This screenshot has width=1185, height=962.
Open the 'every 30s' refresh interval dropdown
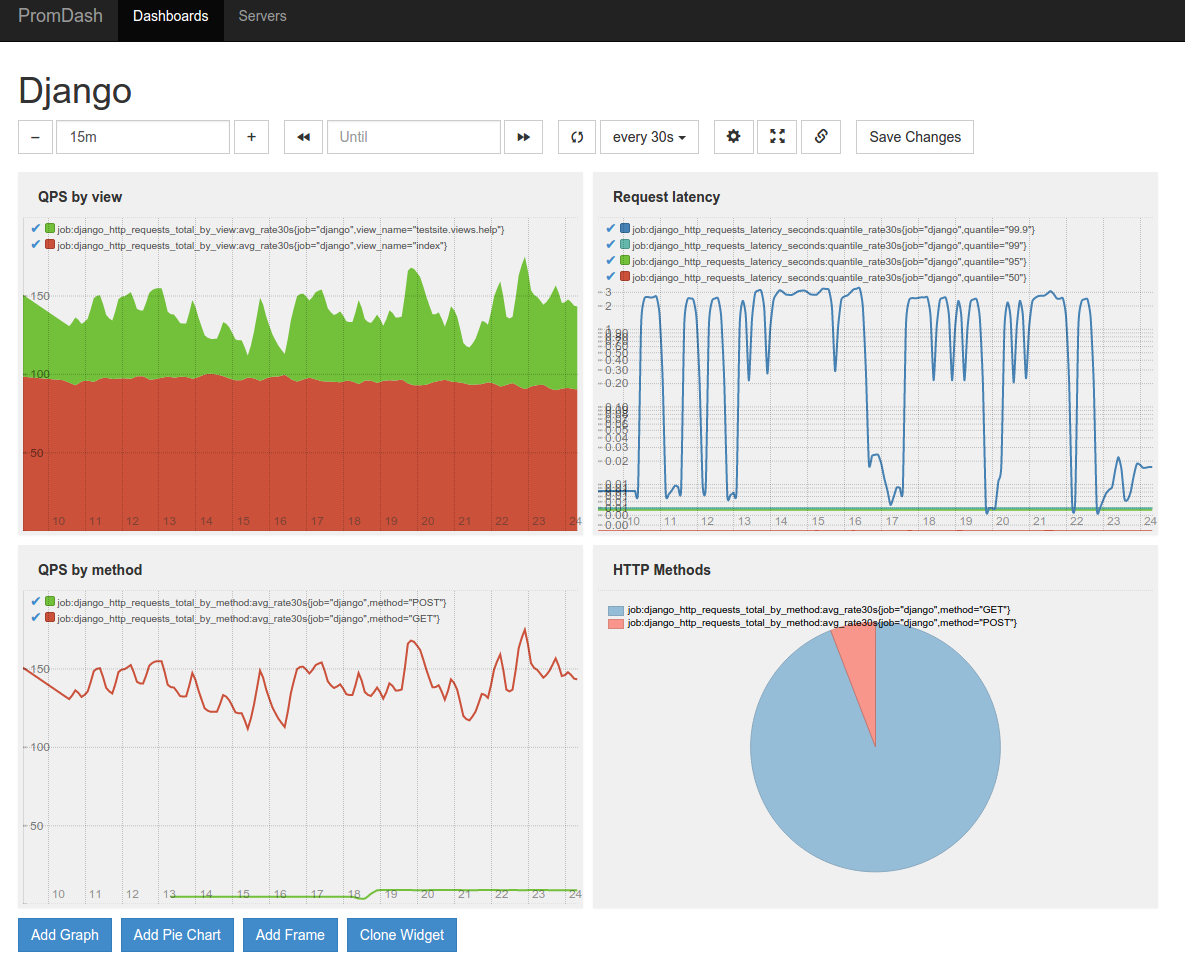click(x=648, y=137)
